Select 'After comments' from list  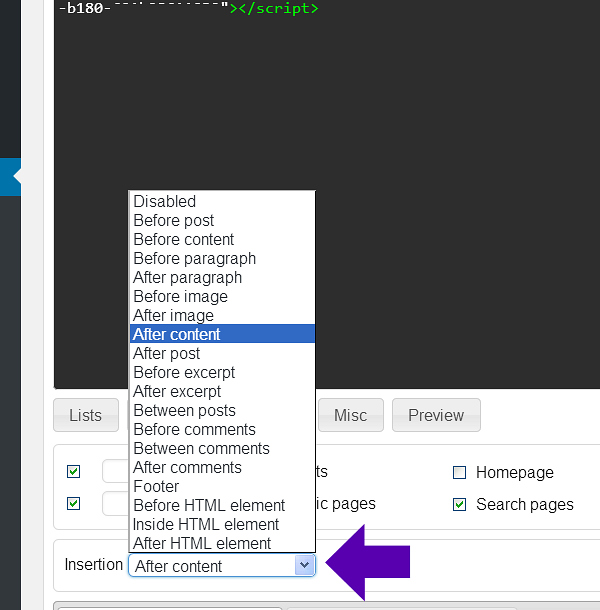[x=188, y=467]
